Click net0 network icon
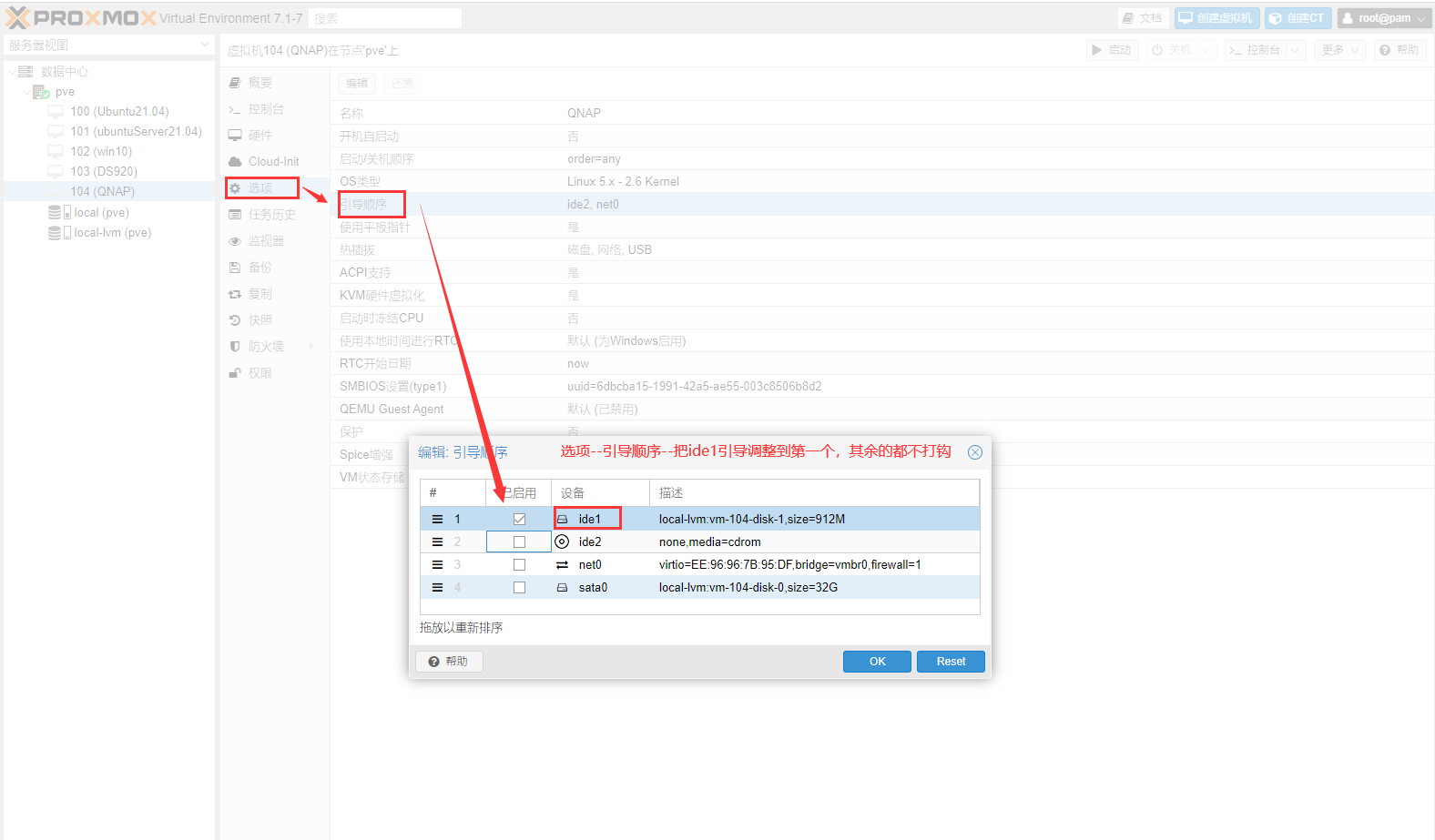This screenshot has width=1435, height=840. coord(562,564)
